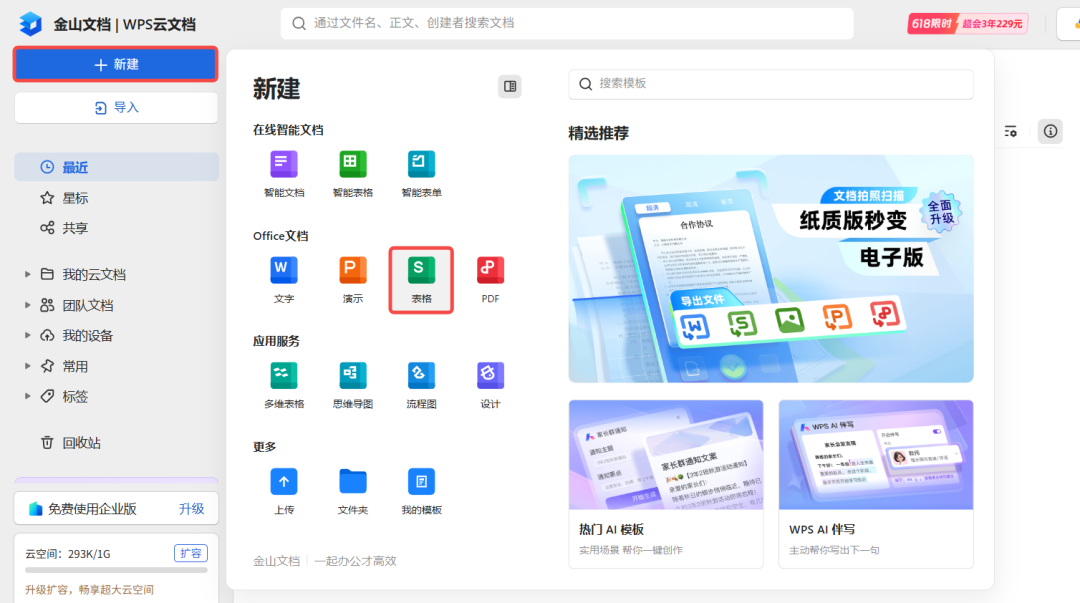Expand the 常用 tree arrow
Screen dimensions: 1080x603
coord(28,366)
